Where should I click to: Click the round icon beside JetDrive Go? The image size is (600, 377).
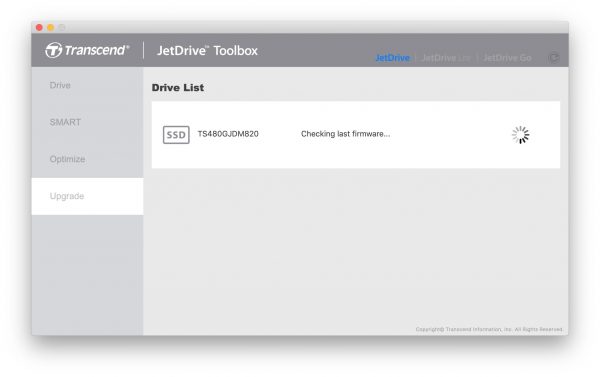pyautogui.click(x=553, y=58)
